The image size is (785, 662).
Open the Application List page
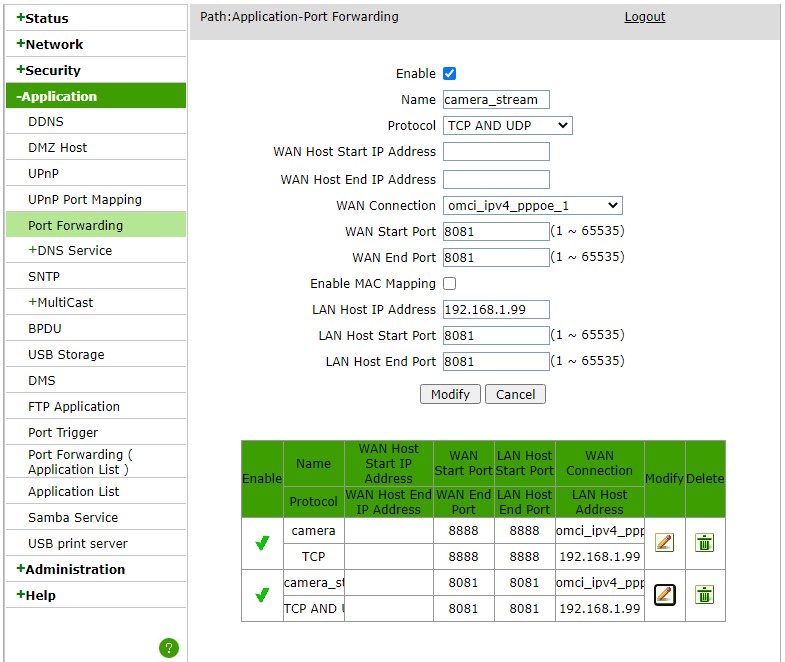(x=74, y=492)
